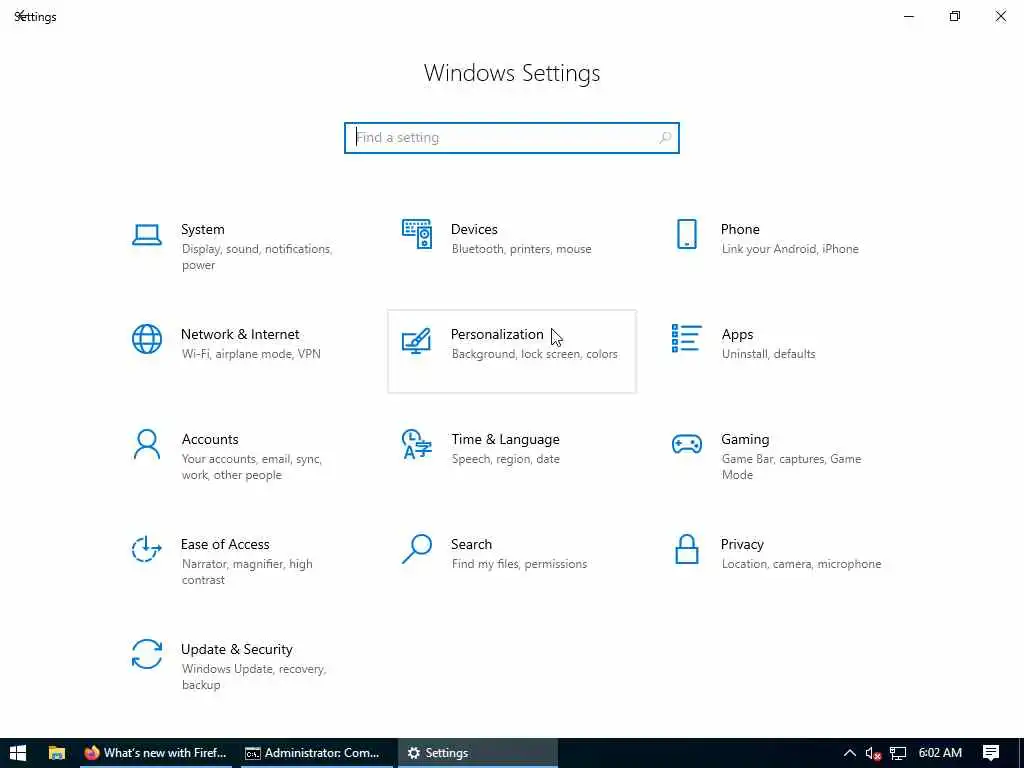This screenshot has width=1024, height=768.
Task: Choose the Update & Security heading
Action: pyautogui.click(x=236, y=649)
